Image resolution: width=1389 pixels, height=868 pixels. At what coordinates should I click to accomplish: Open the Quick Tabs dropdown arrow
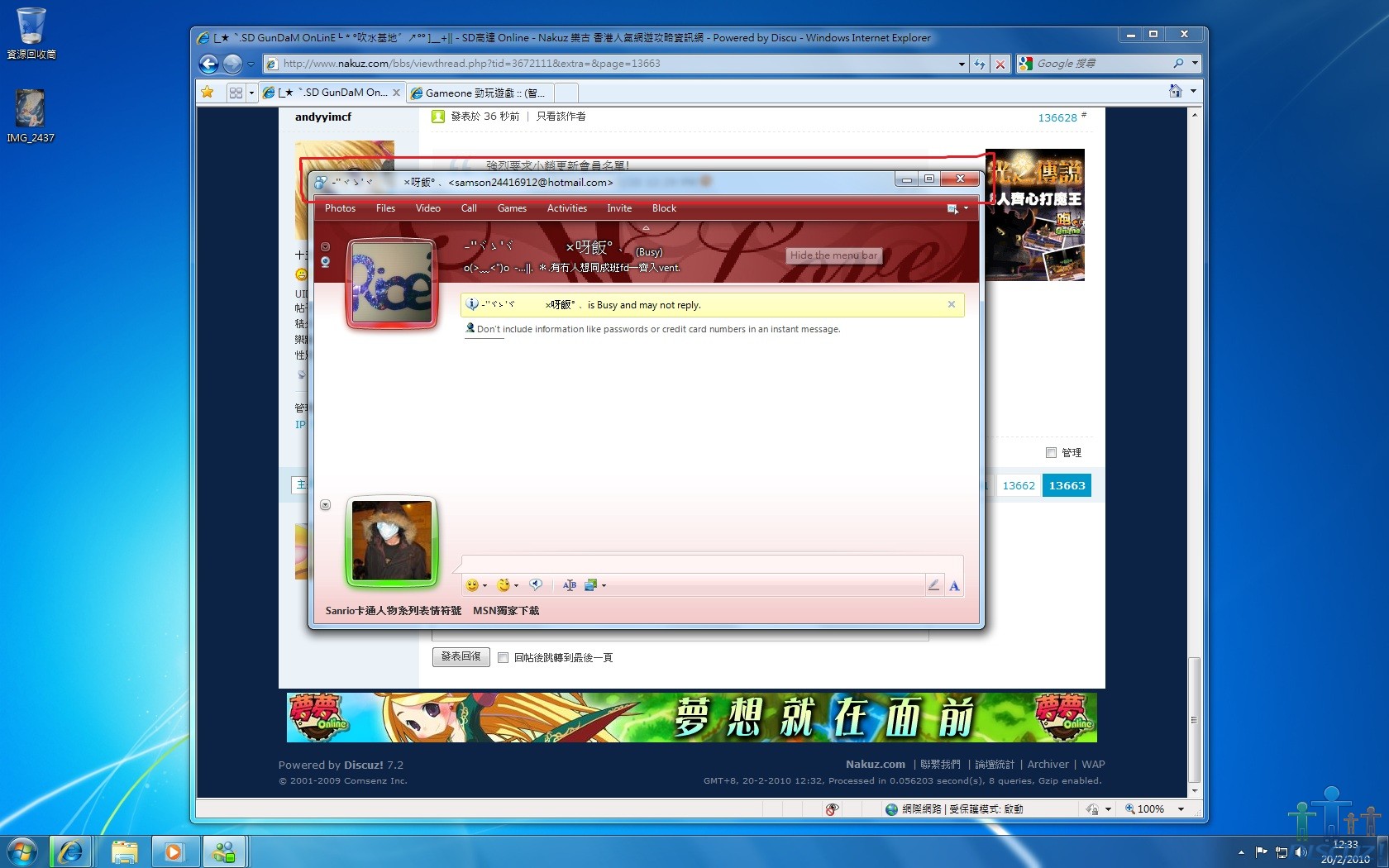tap(251, 93)
